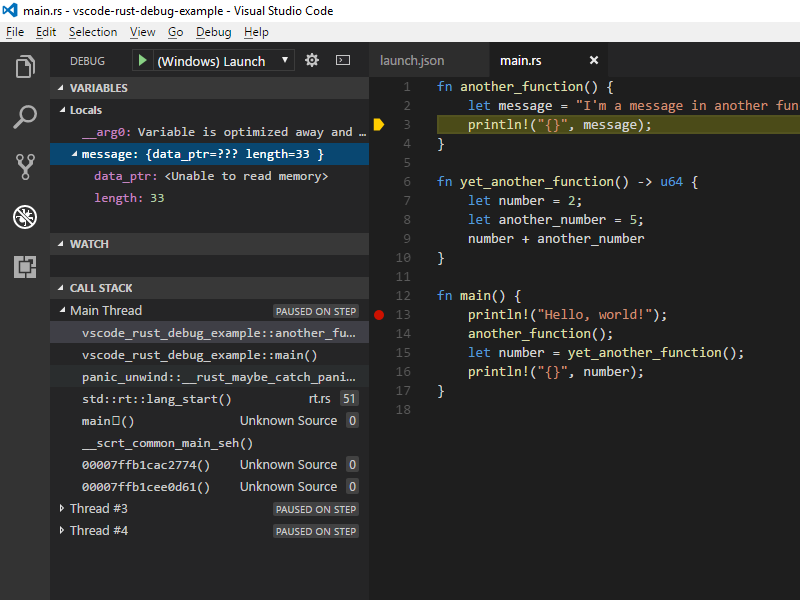Collapse the message variable in Locals
This screenshot has height=600, width=800.
(x=74, y=154)
